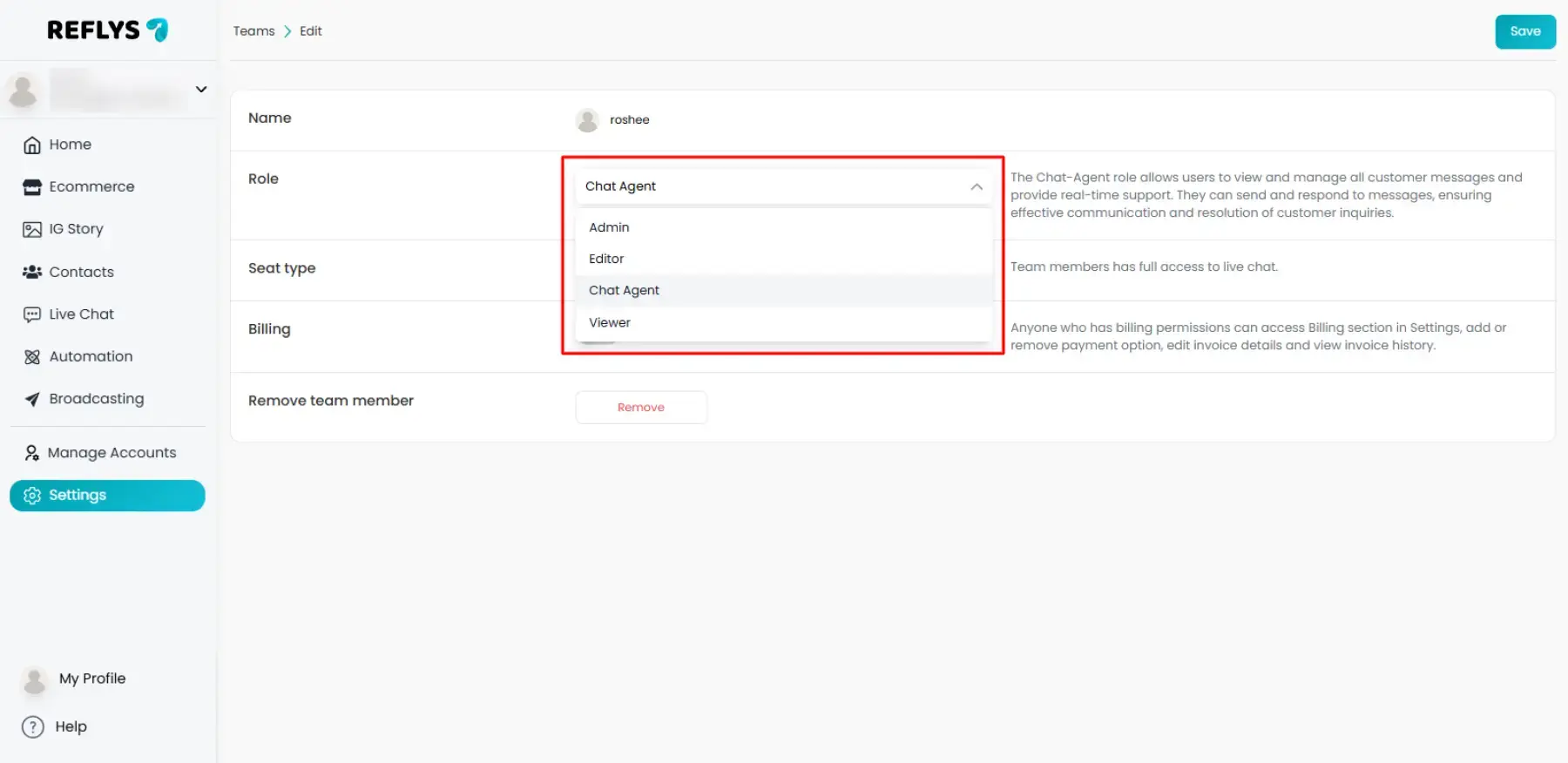1568x763 pixels.
Task: Pick the Viewer role option
Action: (x=610, y=322)
